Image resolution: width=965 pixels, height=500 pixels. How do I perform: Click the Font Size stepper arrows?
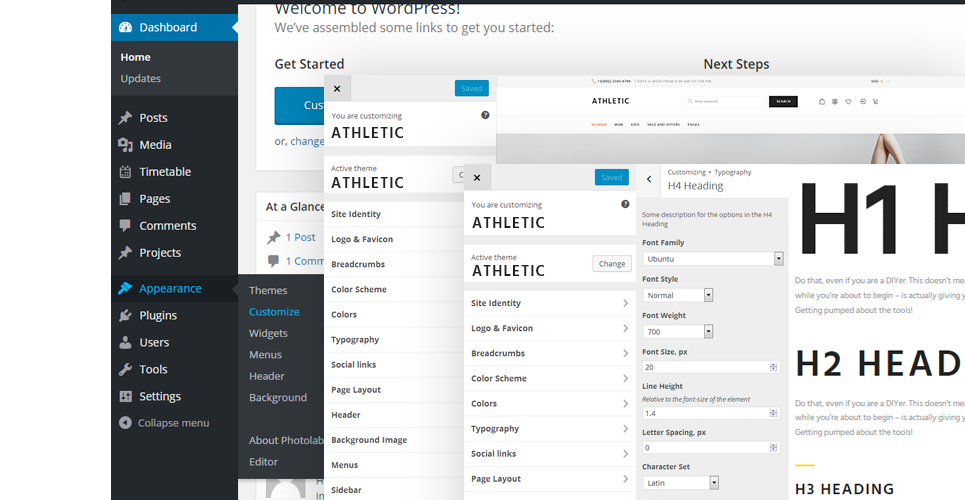pos(774,367)
